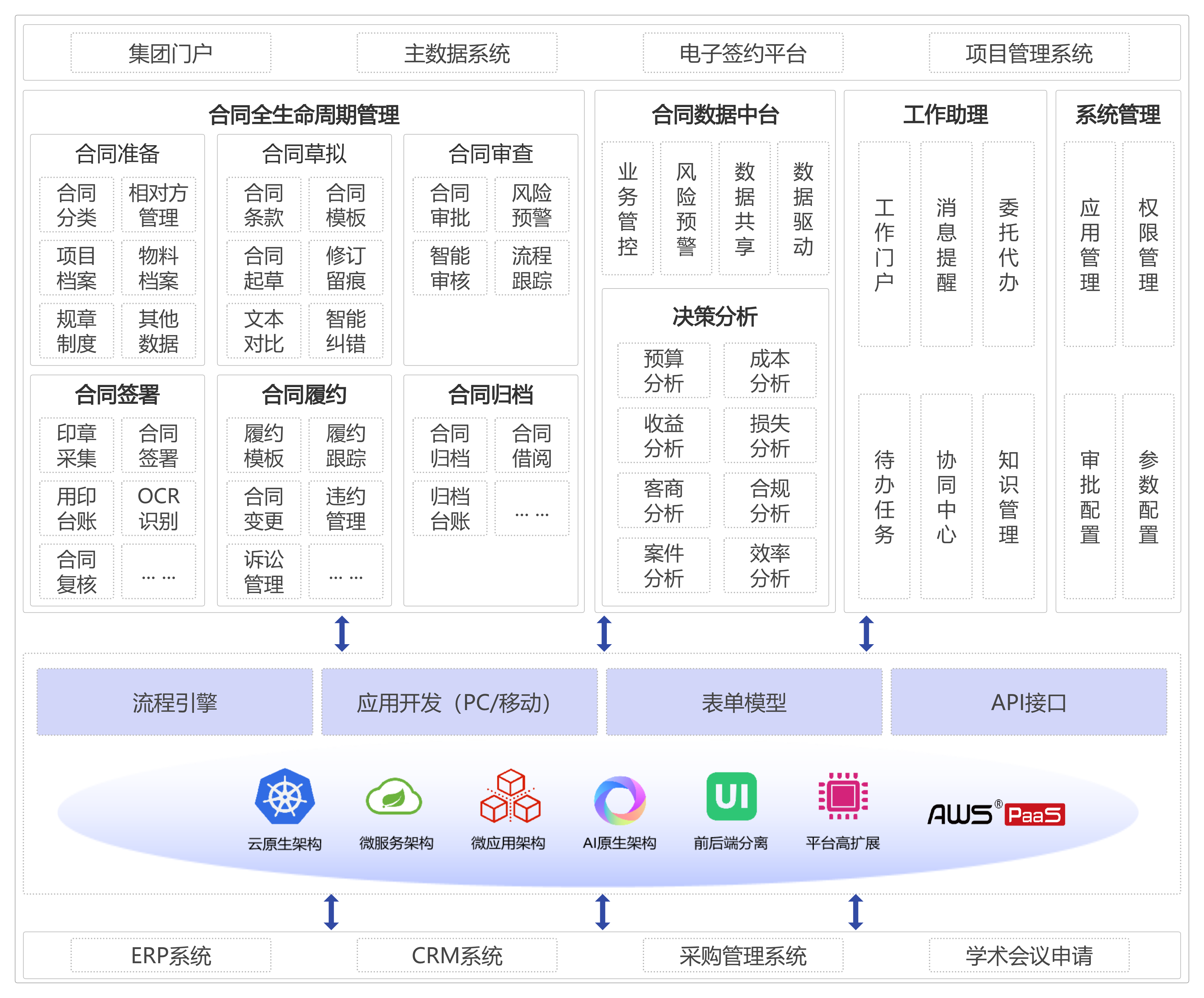Open the 集团门户 box
The width and height of the screenshot is (1204, 998).
[171, 53]
